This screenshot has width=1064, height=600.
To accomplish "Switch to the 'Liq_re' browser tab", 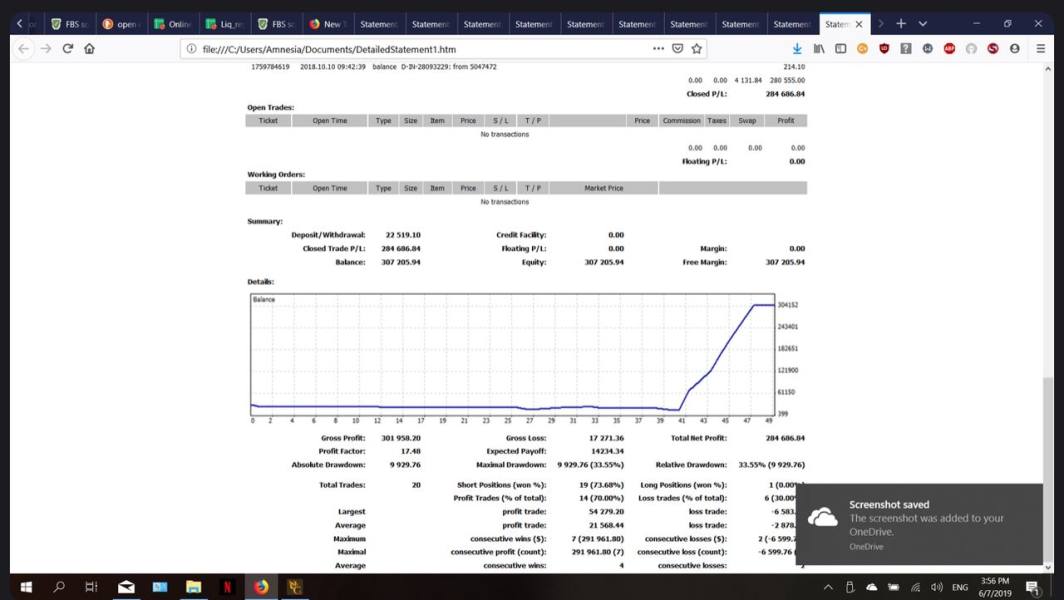I will (x=224, y=24).
